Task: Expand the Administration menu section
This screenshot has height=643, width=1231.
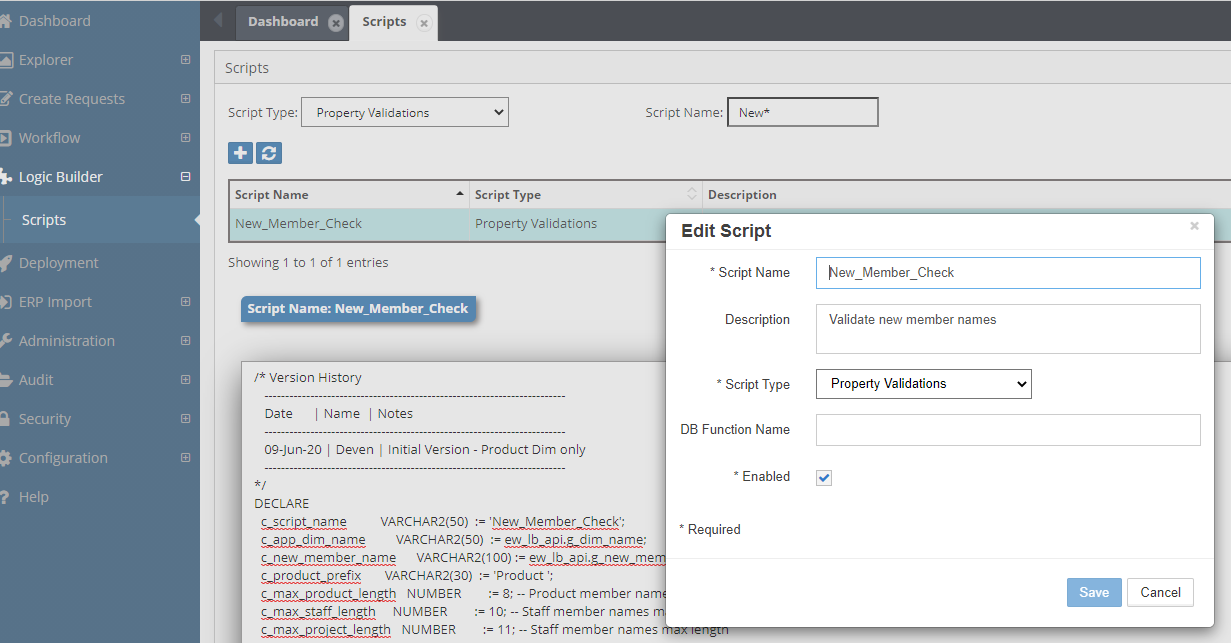Action: pyautogui.click(x=185, y=341)
